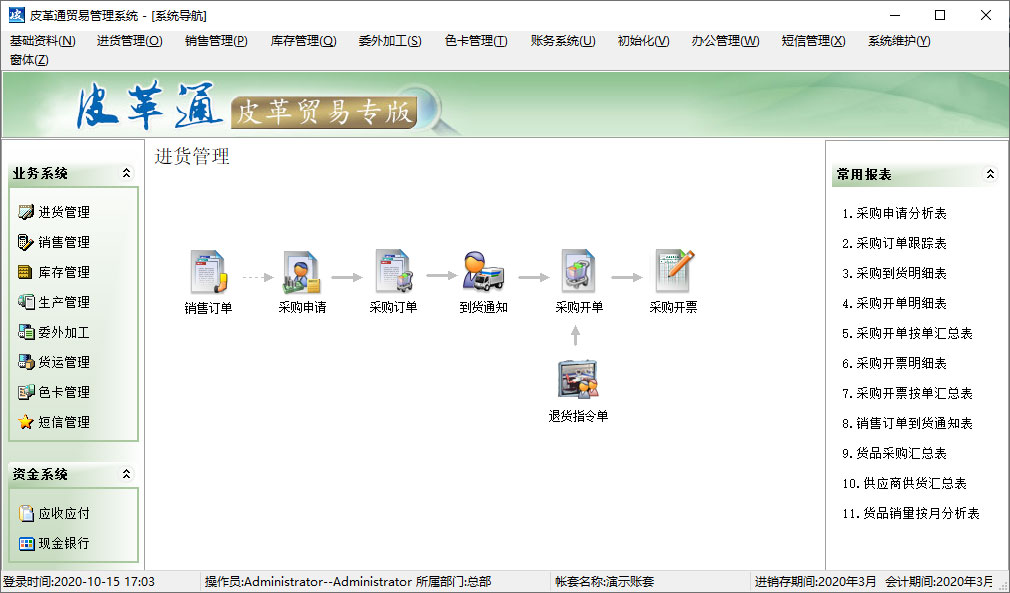Open report 9. 货品采购汇总表
Viewport: 1010px width, 593px height.
(894, 453)
